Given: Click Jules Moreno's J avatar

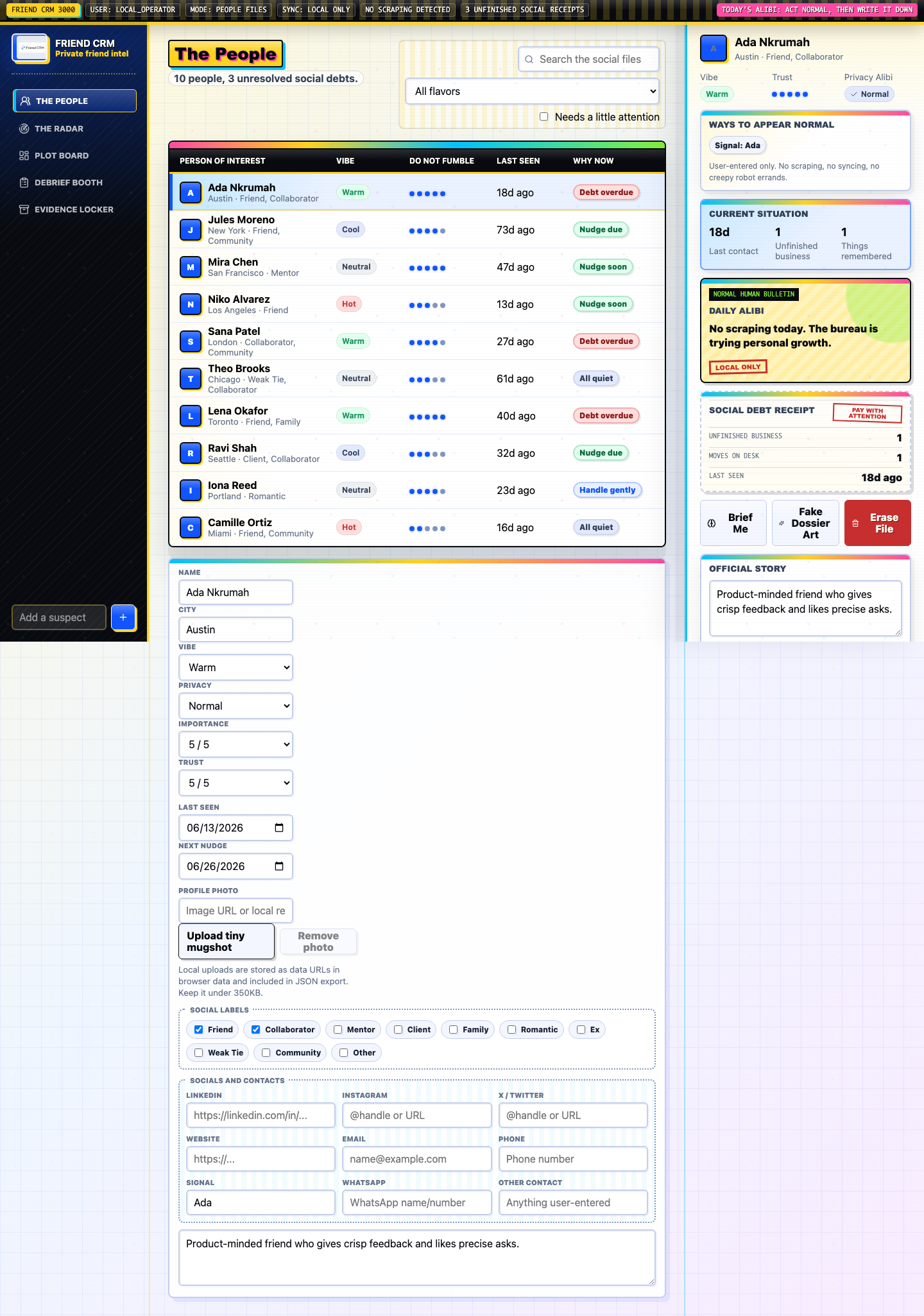Looking at the screenshot, I should (191, 230).
